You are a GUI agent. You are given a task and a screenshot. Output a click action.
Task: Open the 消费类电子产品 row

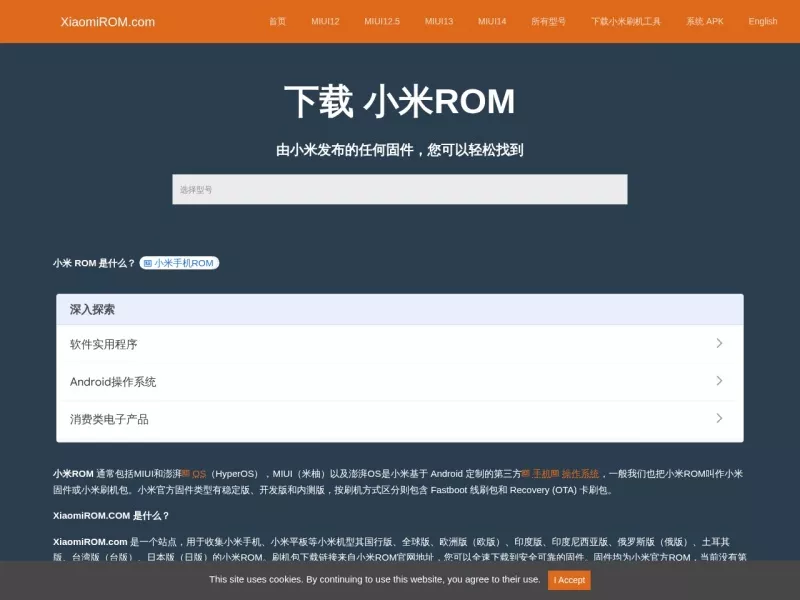coord(400,419)
